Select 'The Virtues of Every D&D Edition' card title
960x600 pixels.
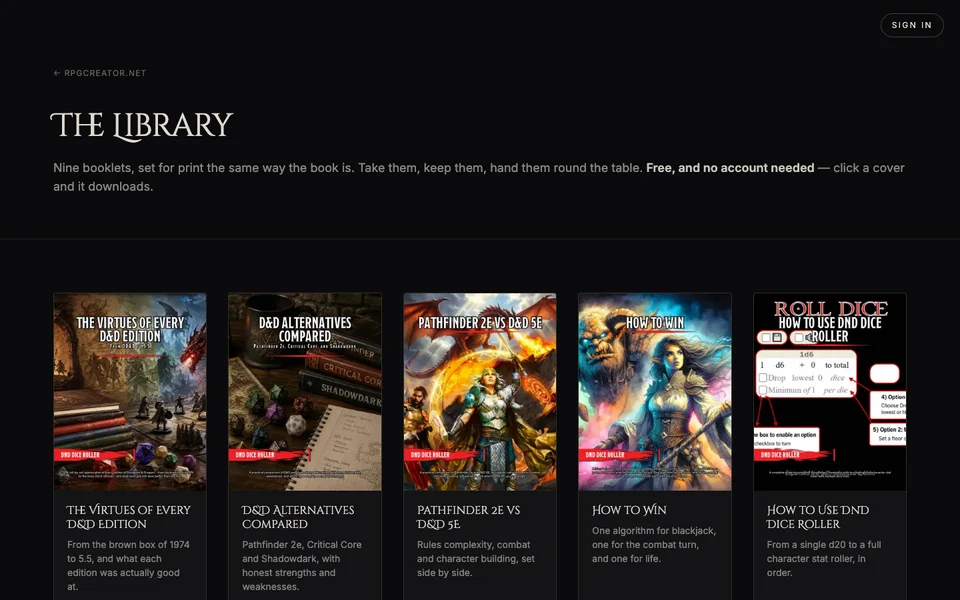coord(129,517)
